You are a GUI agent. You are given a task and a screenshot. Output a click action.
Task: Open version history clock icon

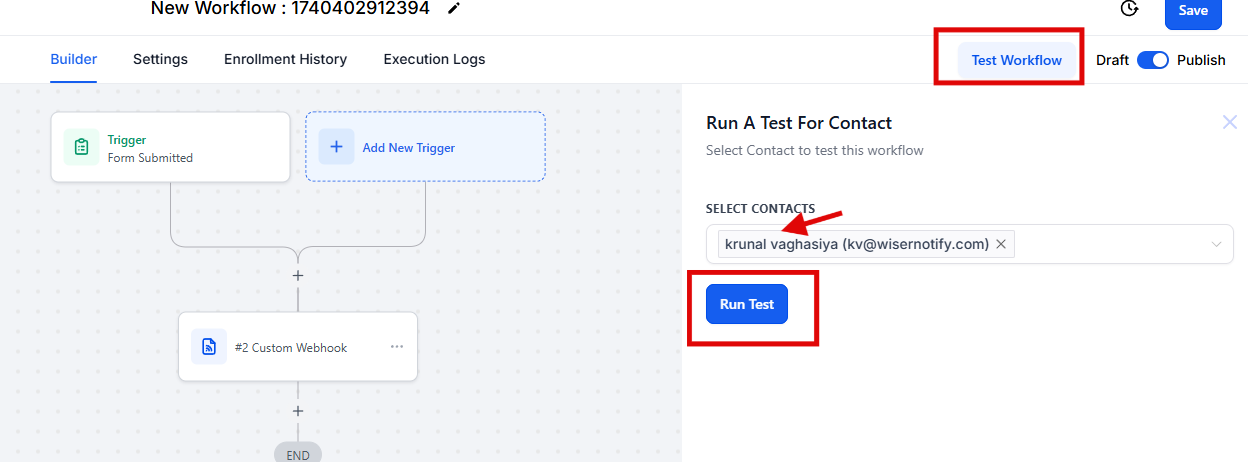click(1129, 9)
